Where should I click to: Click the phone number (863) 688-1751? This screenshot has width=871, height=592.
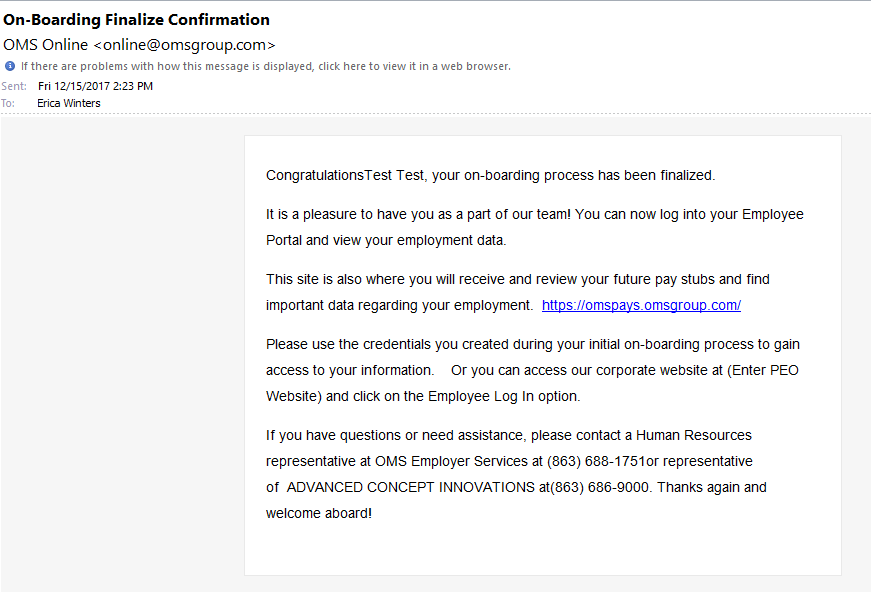[x=596, y=461]
